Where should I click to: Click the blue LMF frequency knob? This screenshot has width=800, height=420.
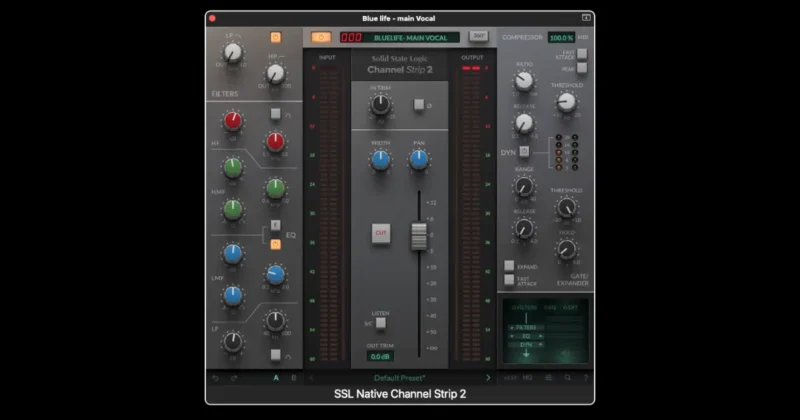pyautogui.click(x=276, y=275)
